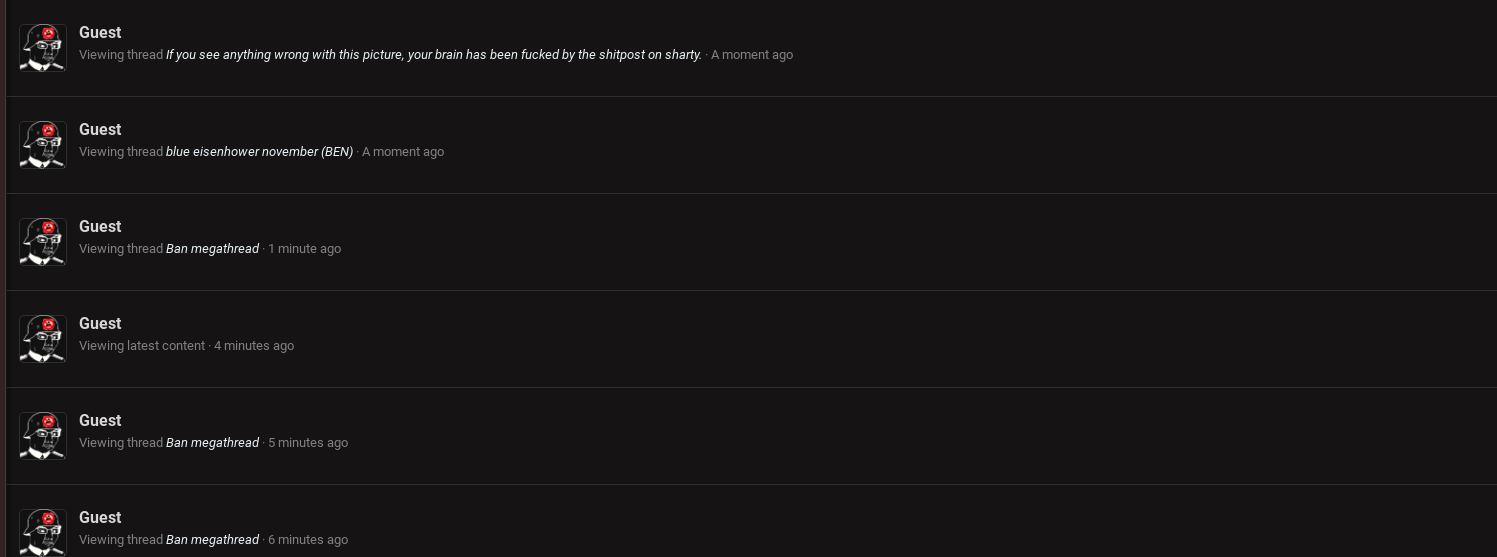Click Guest name in the 6 minutes ago entry

click(x=100, y=518)
